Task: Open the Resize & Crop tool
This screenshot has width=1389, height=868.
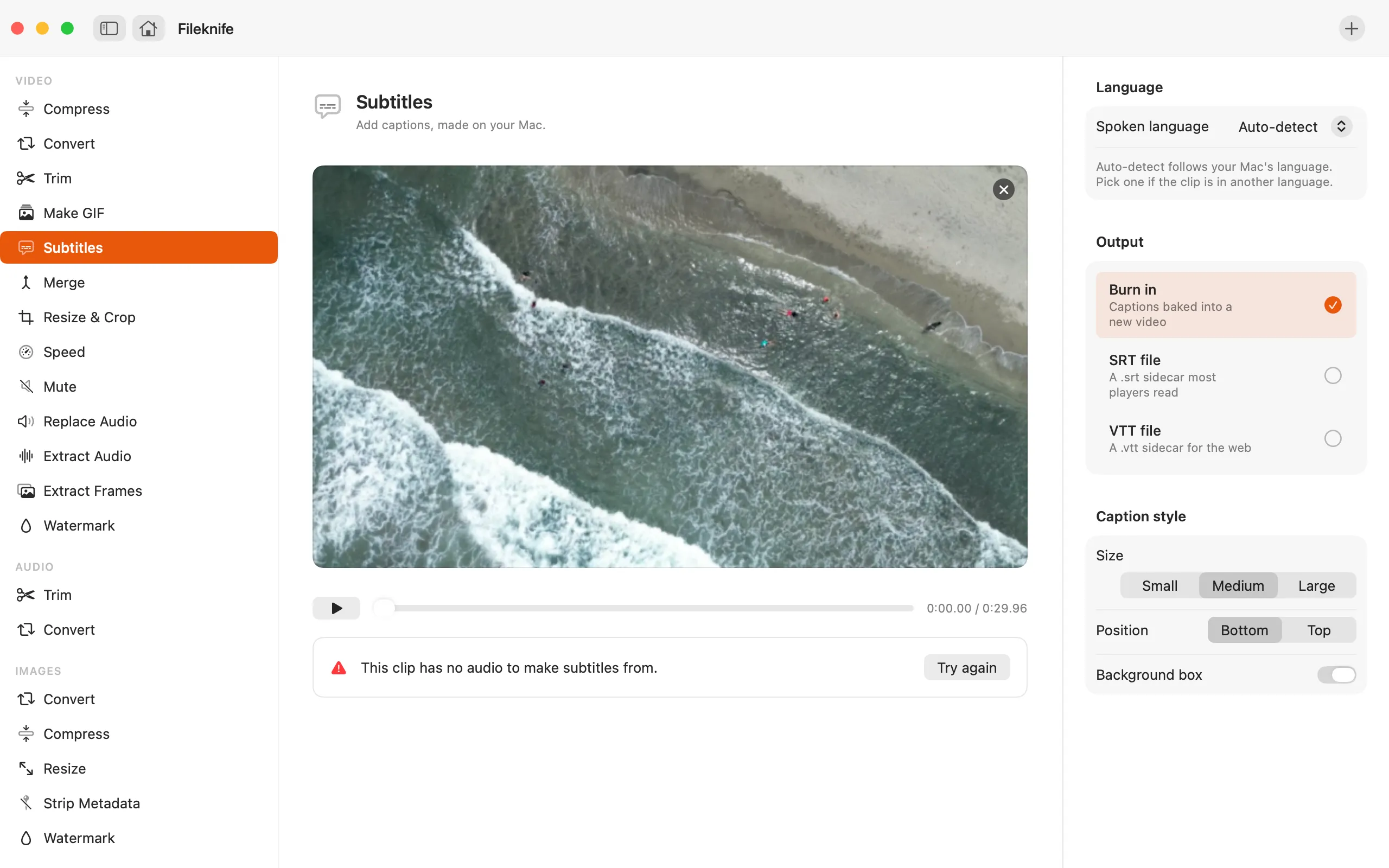Action: pos(139,317)
